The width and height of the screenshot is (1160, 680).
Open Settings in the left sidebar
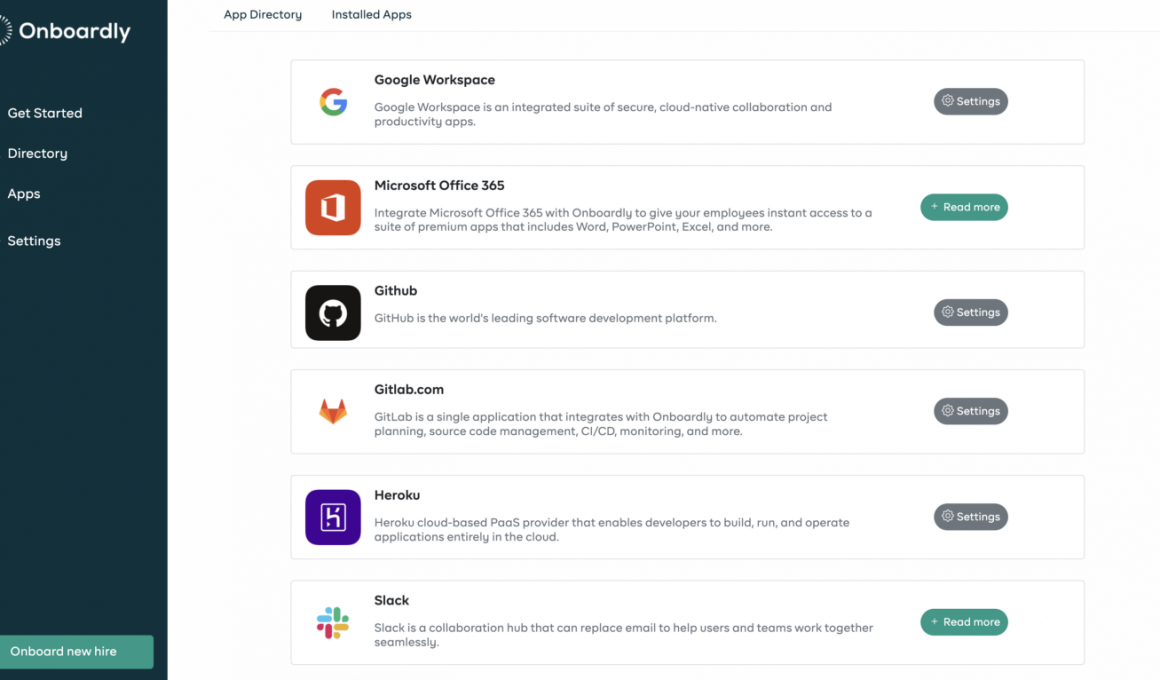(x=34, y=241)
